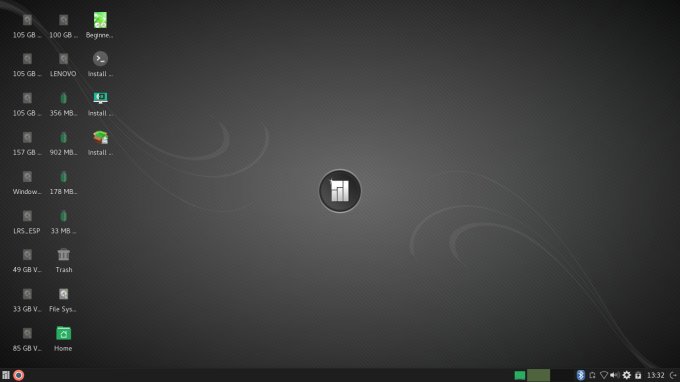
Task: Click the 13:32 clock in the panel
Action: [x=656, y=375]
